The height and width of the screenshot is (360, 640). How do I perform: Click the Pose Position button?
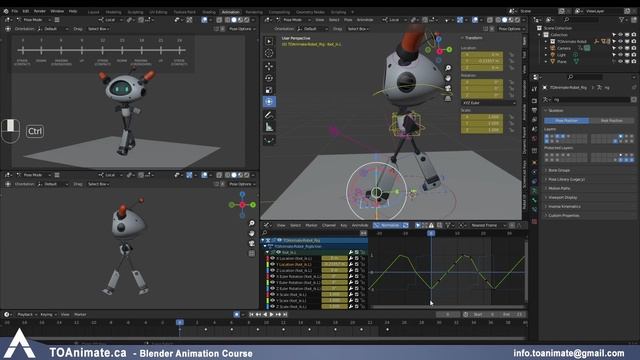tap(567, 120)
